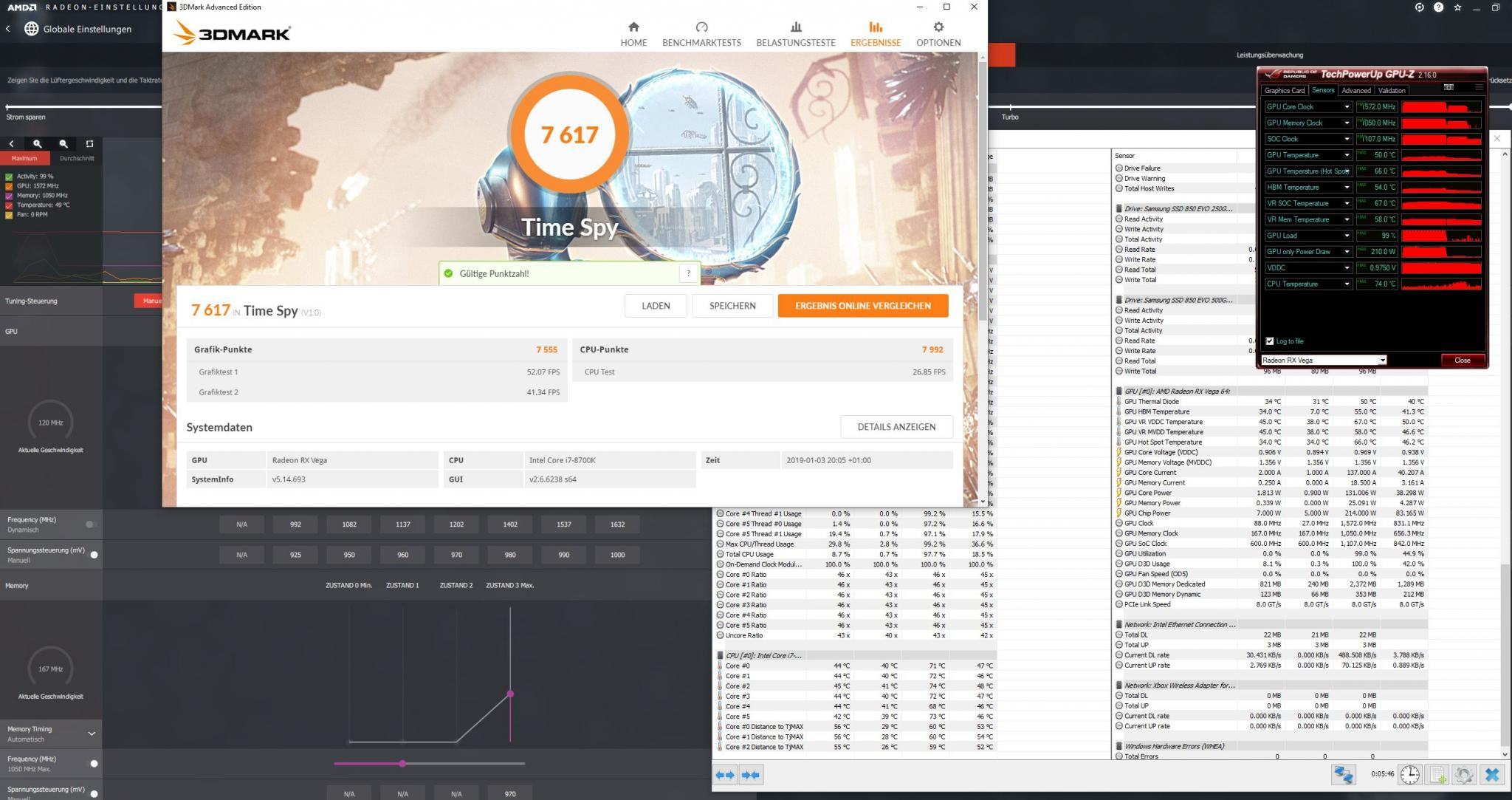Click the Strom sparen power profile slider

click(7, 107)
